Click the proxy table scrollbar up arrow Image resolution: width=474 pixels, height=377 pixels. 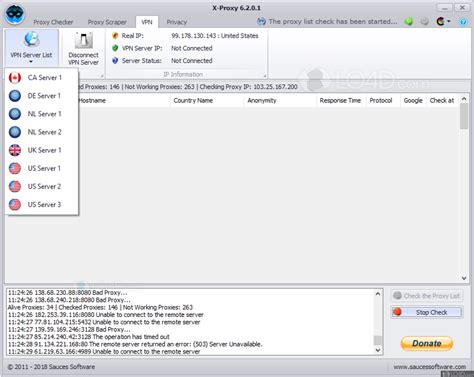[464, 99]
